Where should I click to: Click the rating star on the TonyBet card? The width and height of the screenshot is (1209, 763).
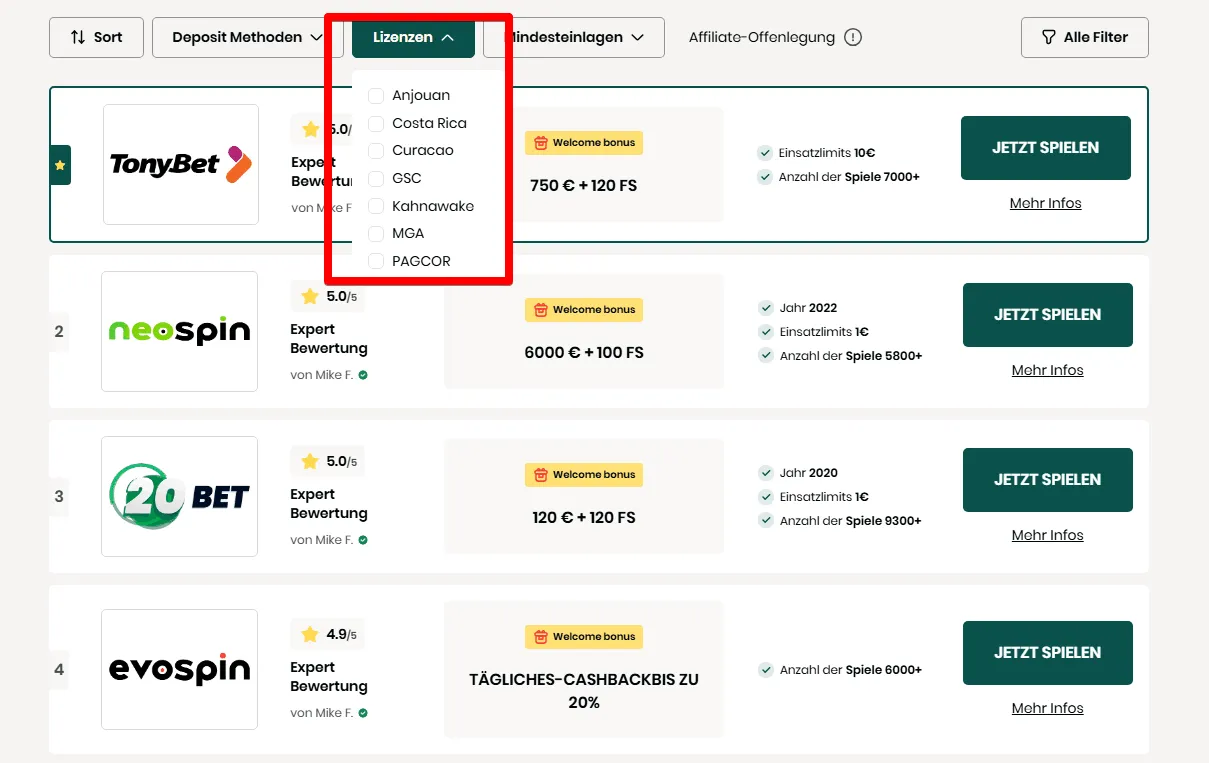(x=310, y=129)
